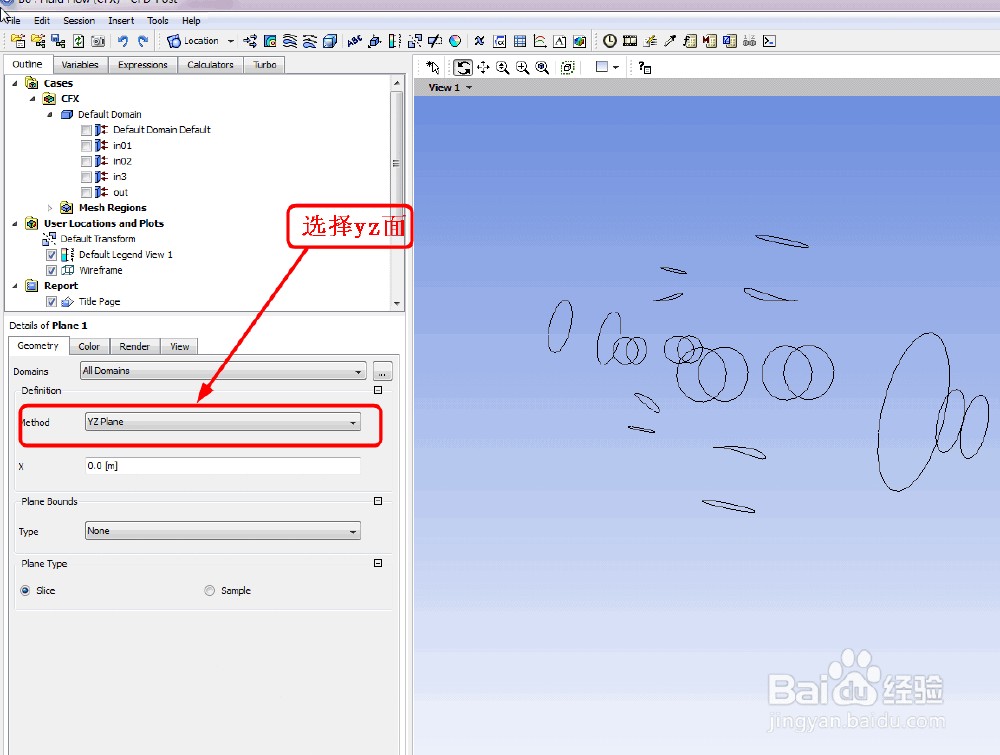
Task: Collapse the Definition section
Action: (x=378, y=390)
